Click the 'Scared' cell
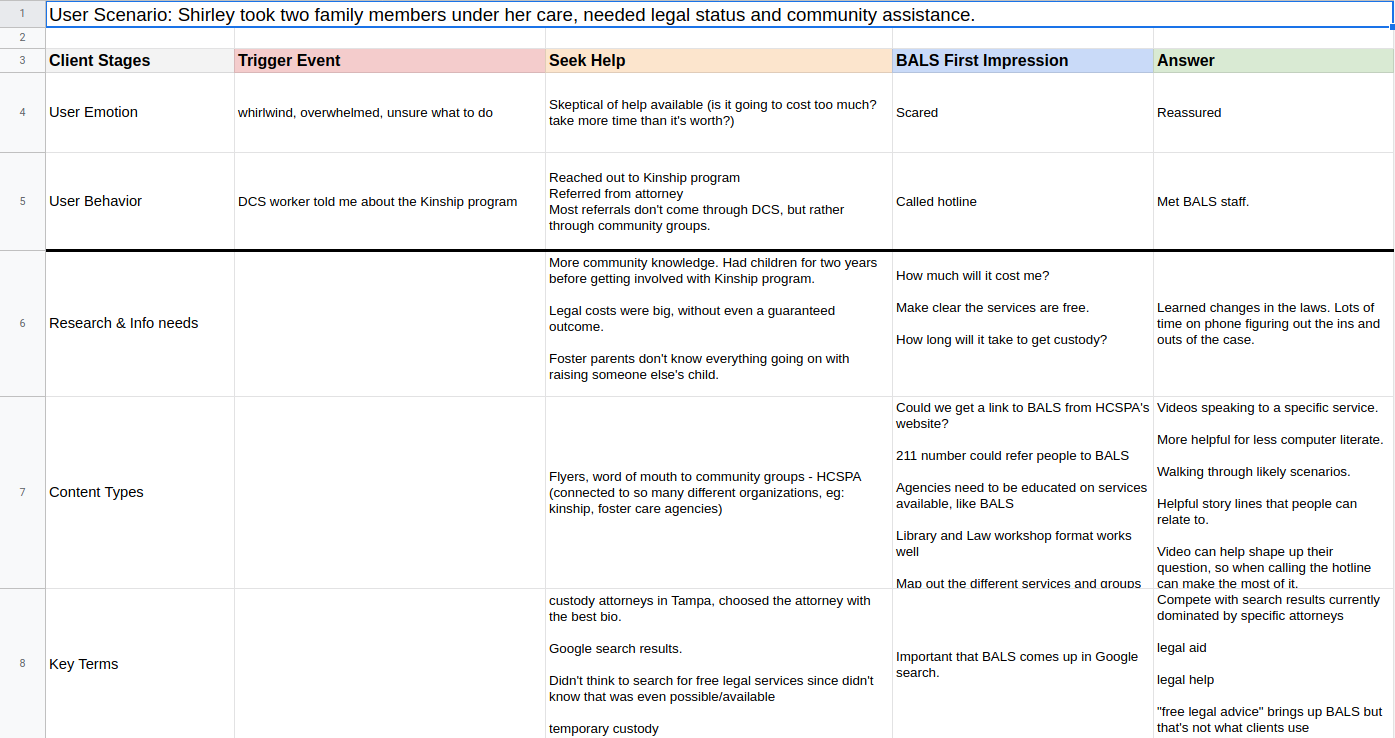 point(1023,113)
